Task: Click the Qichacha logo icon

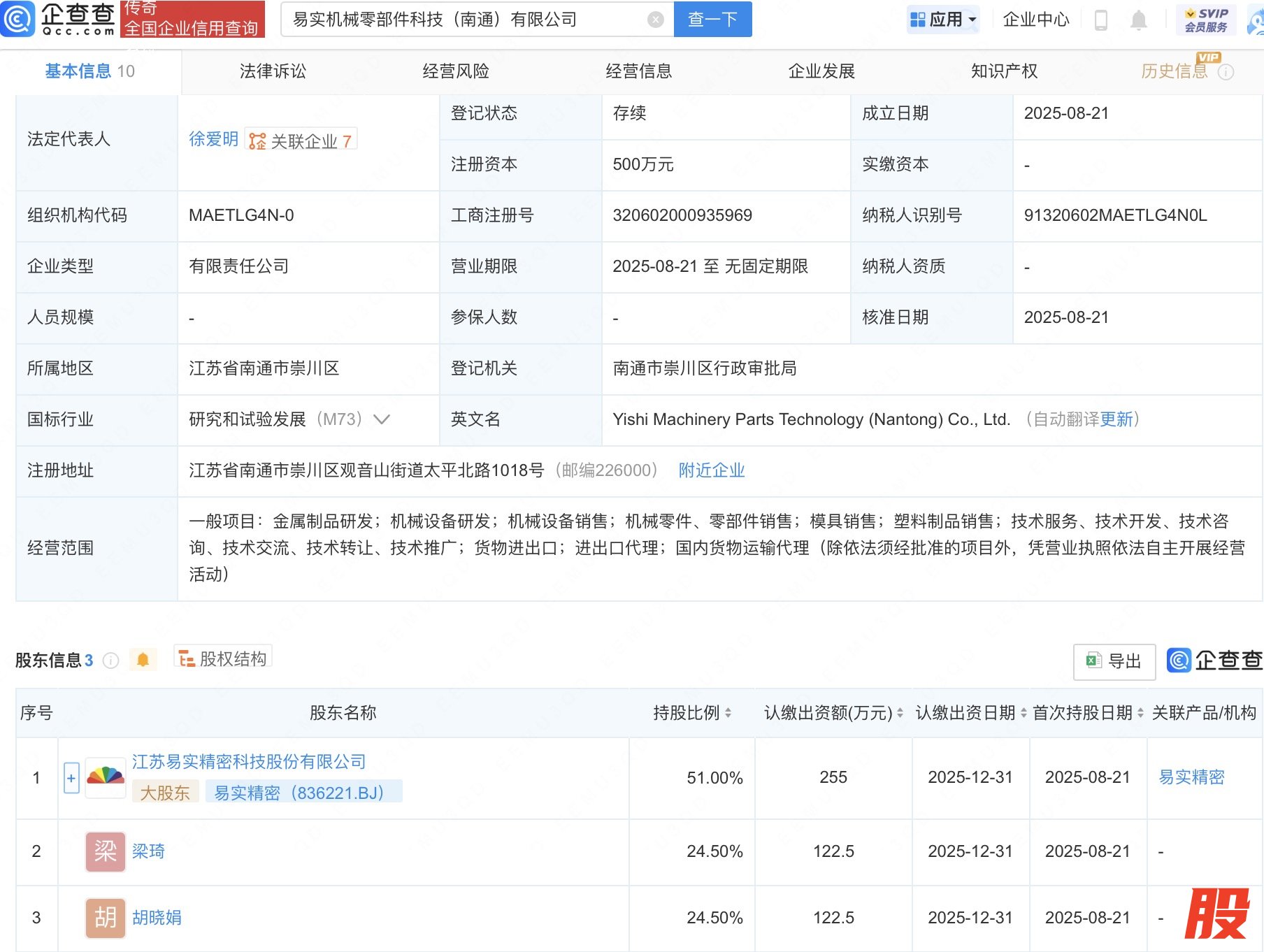Action: 18,19
